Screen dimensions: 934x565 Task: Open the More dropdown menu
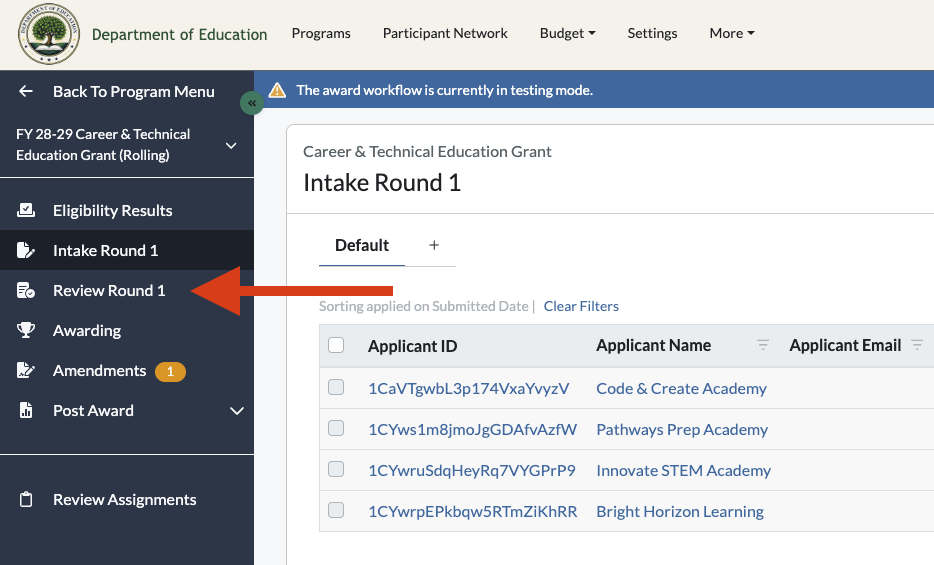point(731,33)
